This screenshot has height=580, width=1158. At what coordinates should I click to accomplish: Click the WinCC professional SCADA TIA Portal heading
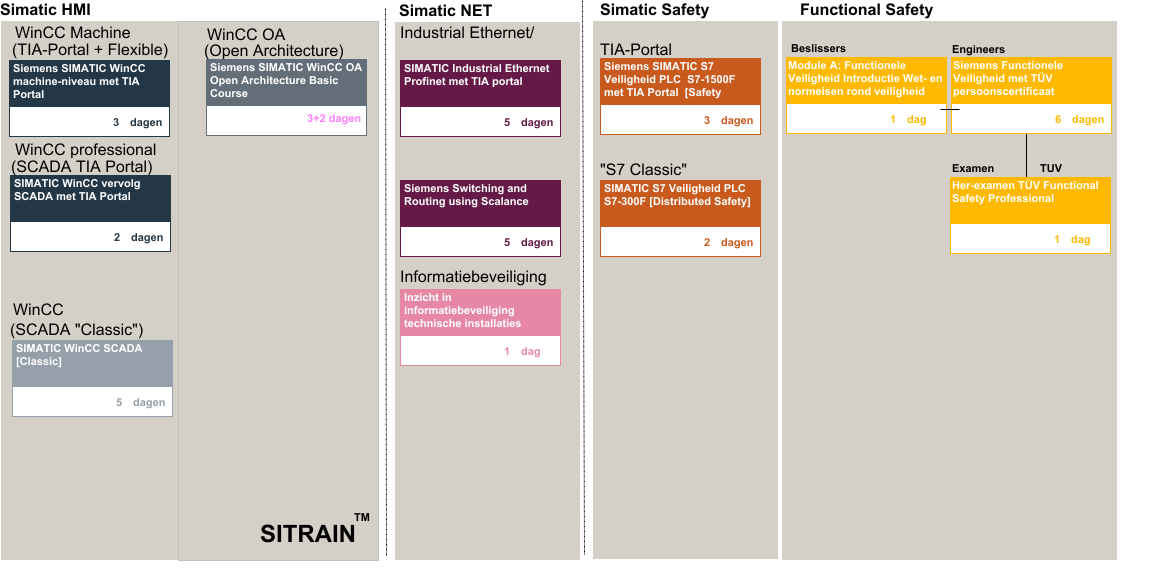84,158
